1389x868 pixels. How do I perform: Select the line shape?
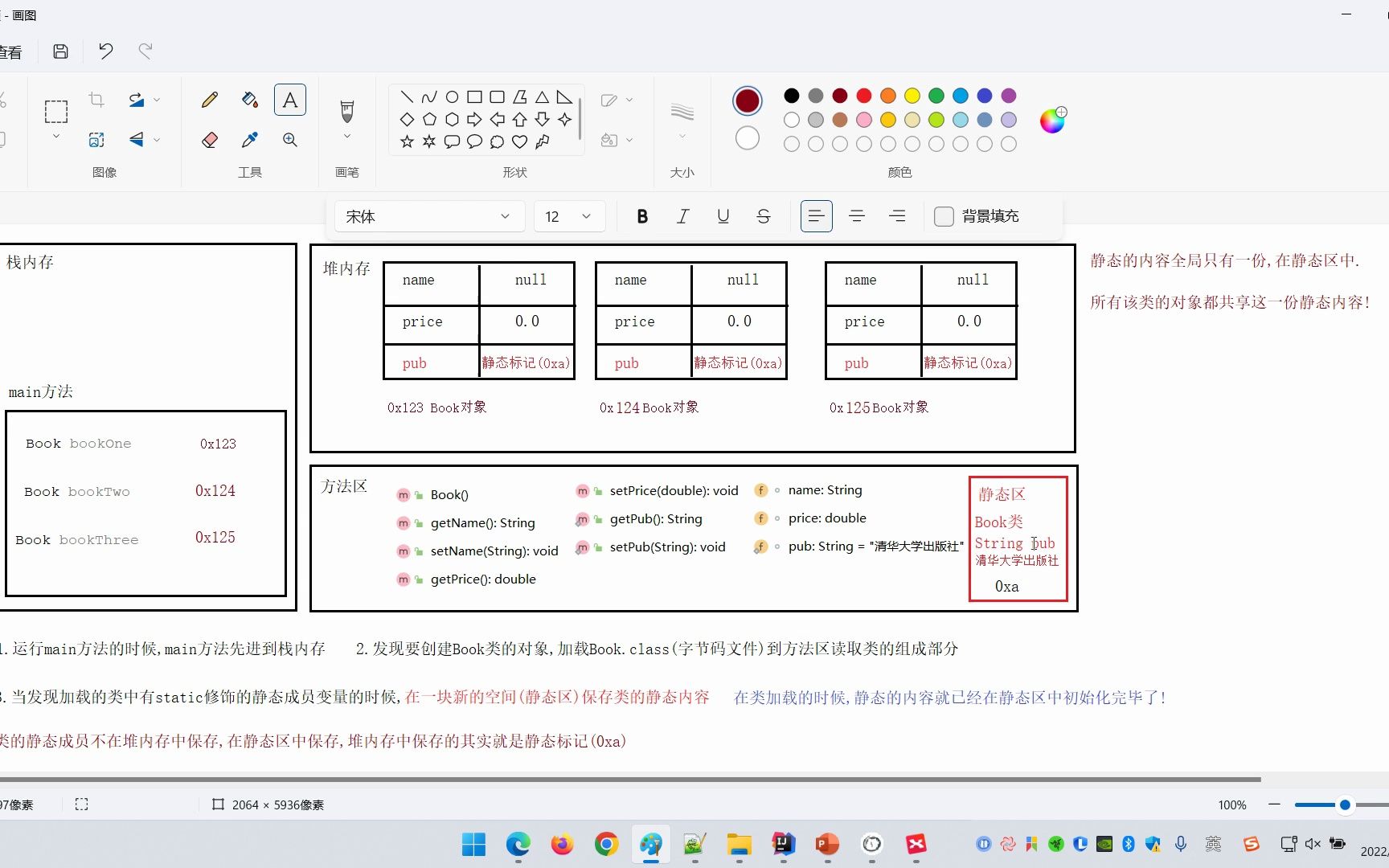pos(407,97)
